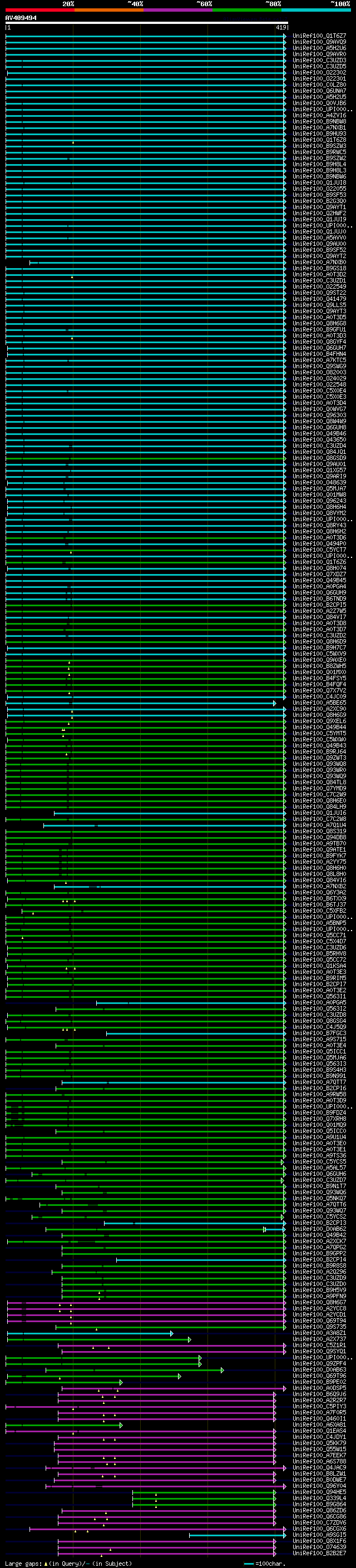Click the cyan ~100% legend segment
The width and height of the screenshot is (356, 1568).
[315, 10]
